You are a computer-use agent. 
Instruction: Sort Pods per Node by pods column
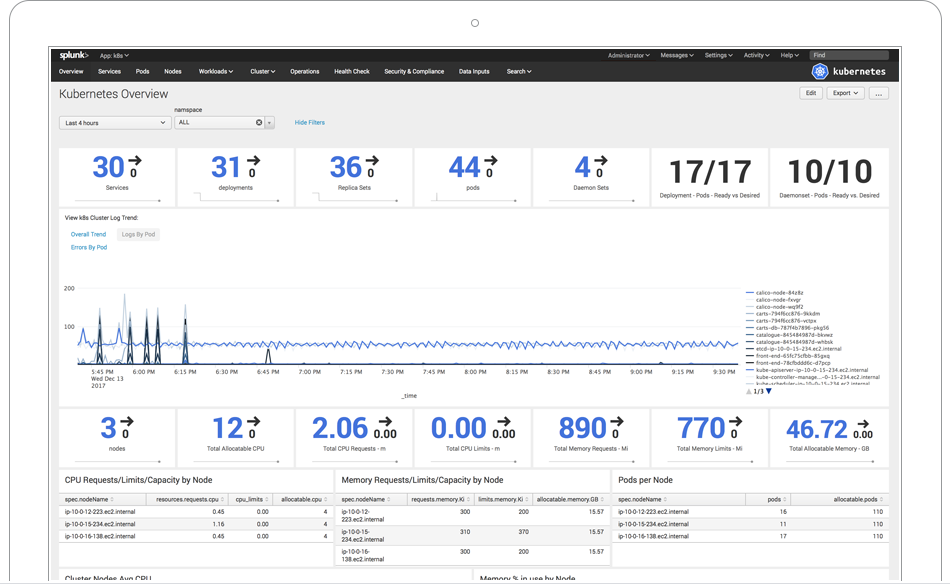(x=777, y=500)
